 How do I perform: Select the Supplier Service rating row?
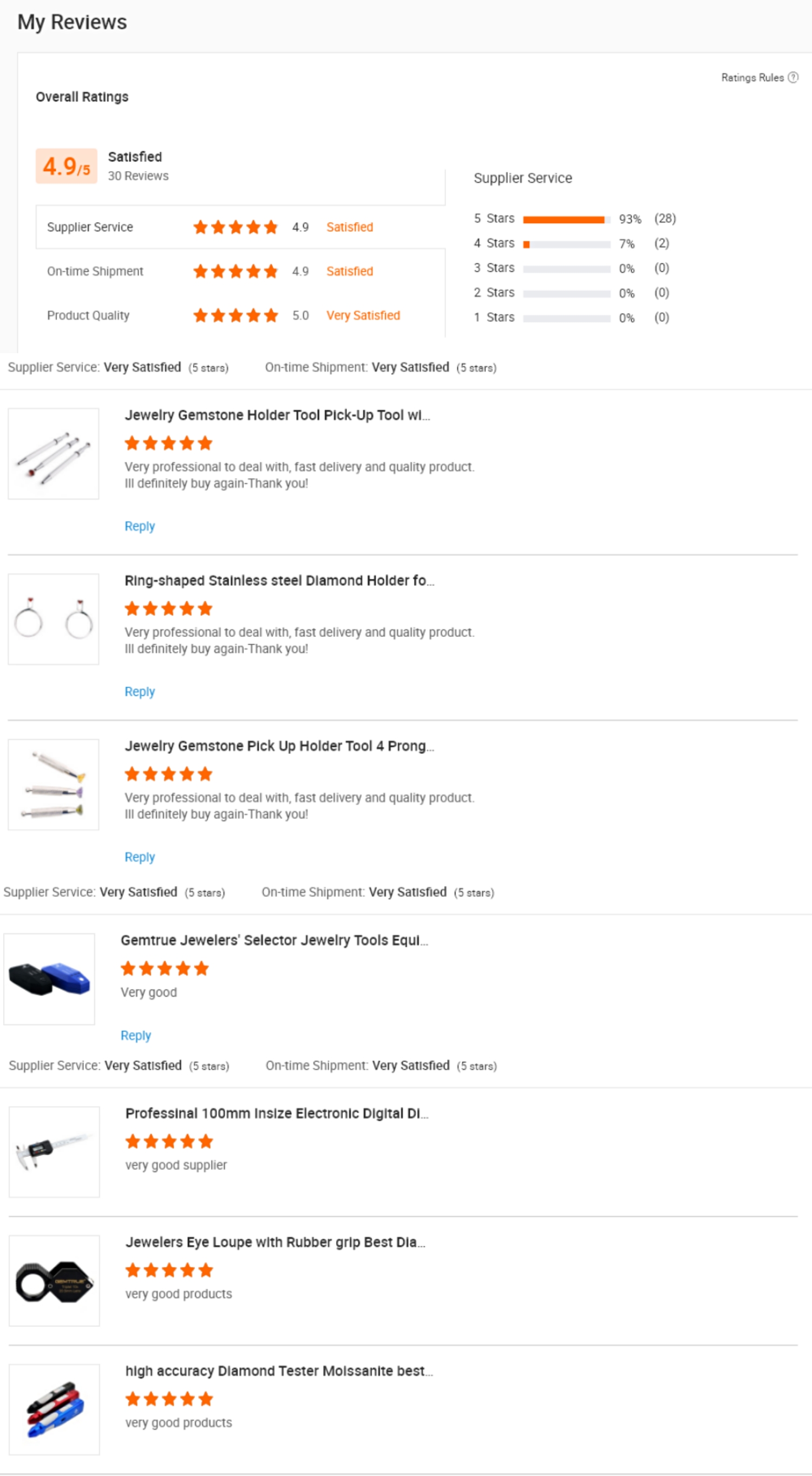[240, 227]
